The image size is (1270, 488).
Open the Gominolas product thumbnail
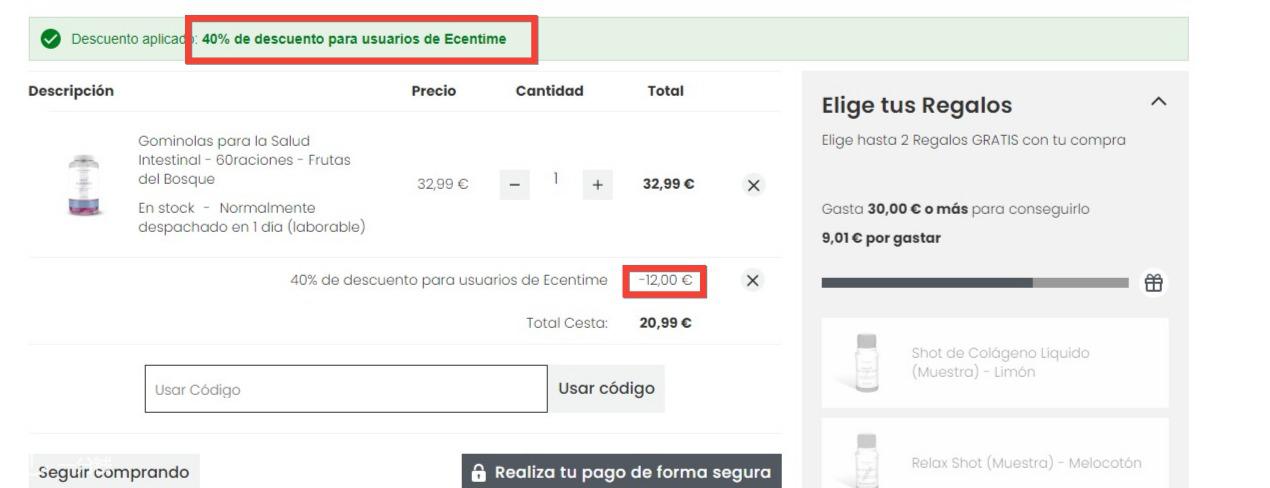click(x=84, y=186)
